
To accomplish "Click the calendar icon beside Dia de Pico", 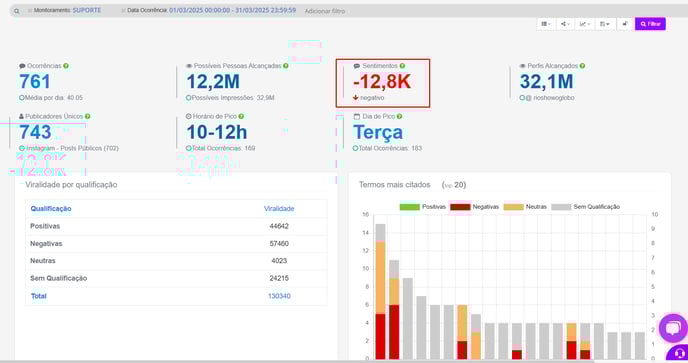I will (357, 116).
